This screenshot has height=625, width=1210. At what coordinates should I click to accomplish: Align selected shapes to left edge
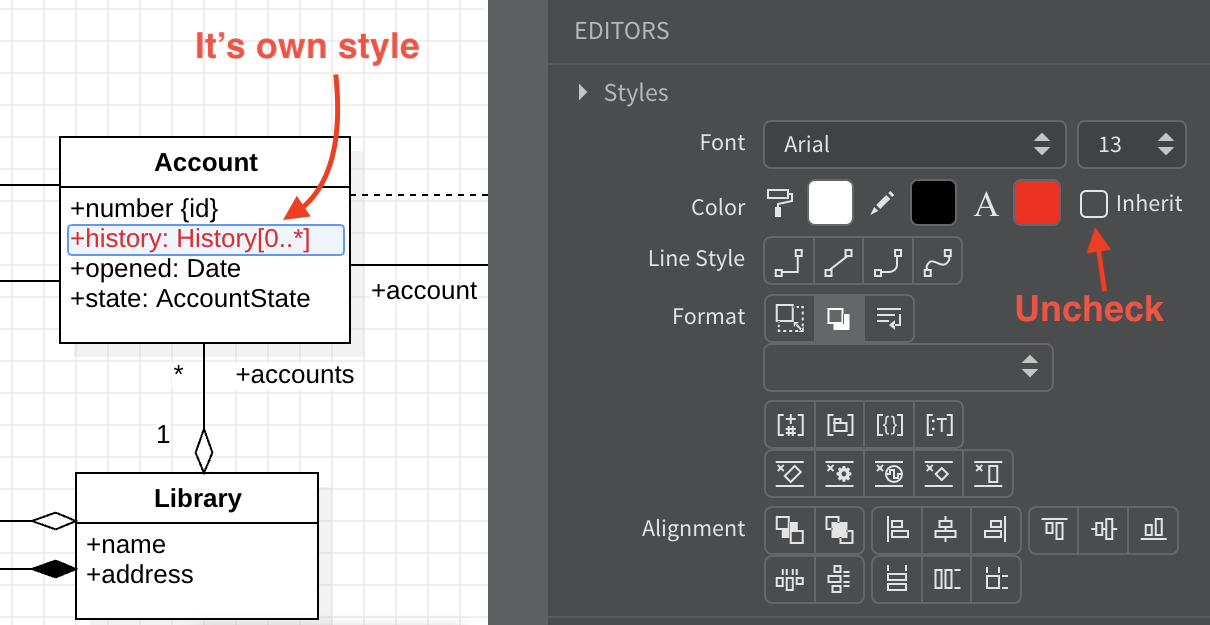(x=897, y=530)
